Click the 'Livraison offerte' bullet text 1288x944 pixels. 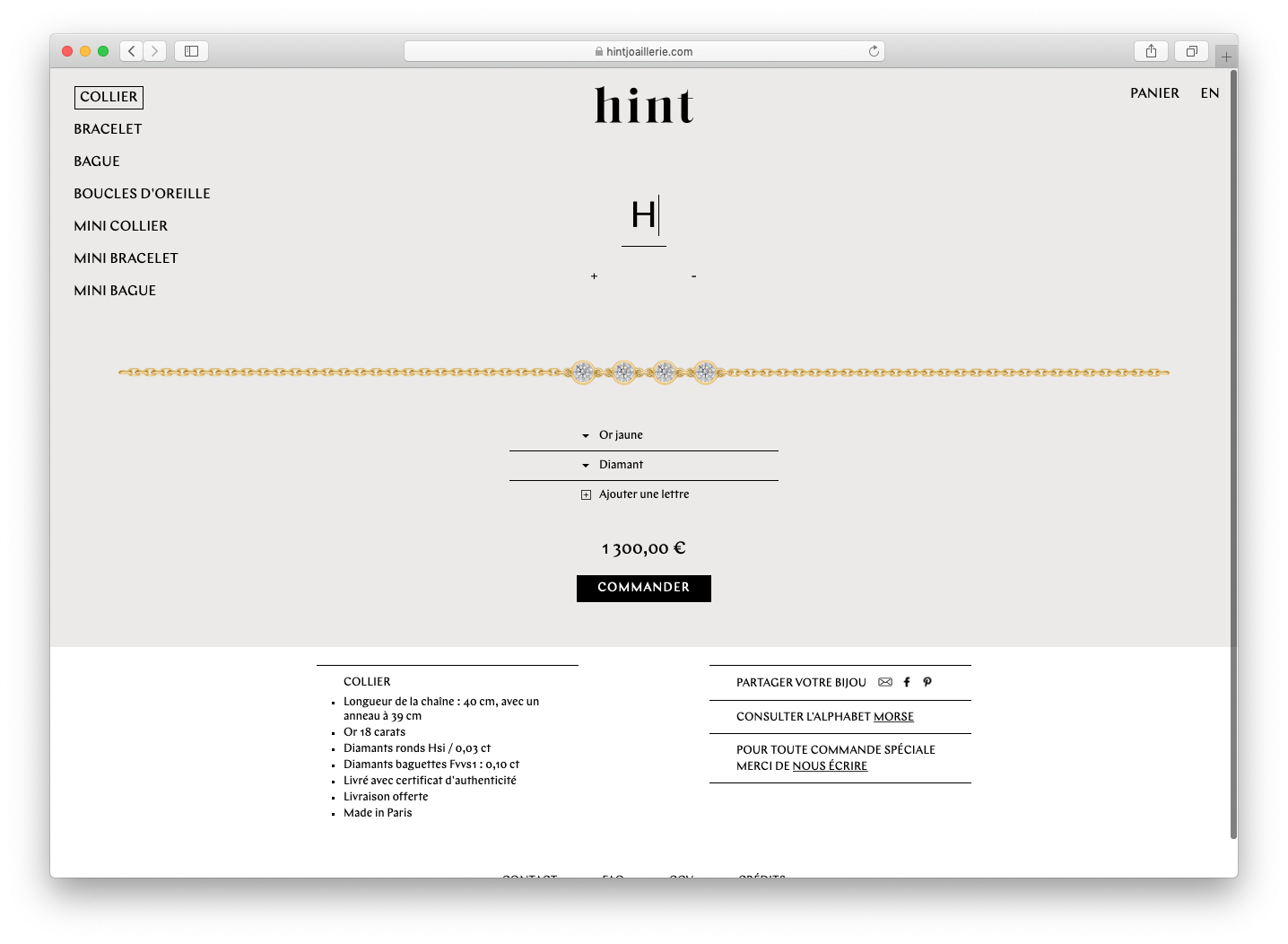[x=386, y=797]
